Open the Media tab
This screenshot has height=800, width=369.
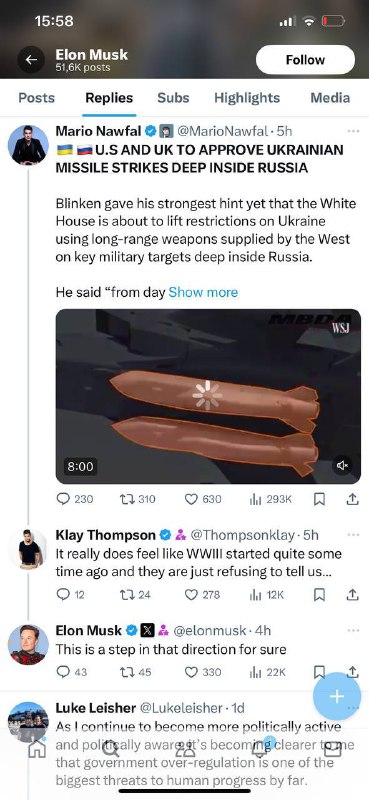330,97
